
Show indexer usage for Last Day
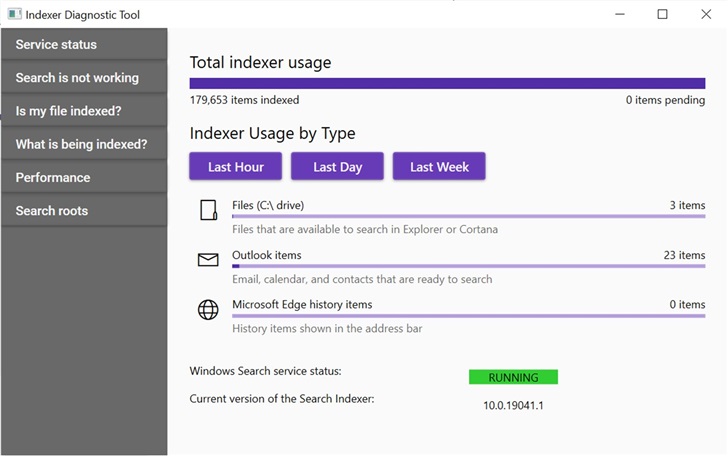point(337,167)
